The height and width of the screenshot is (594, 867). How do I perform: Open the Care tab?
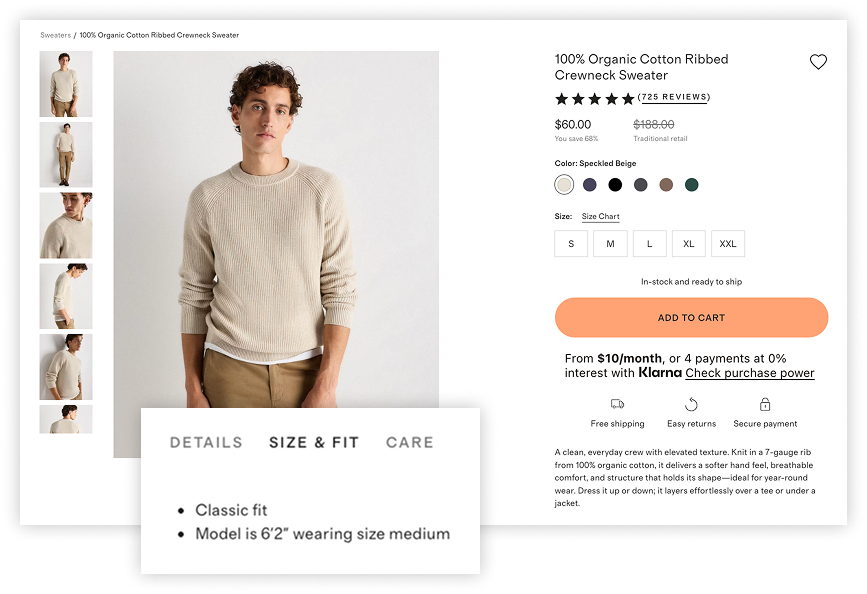pyautogui.click(x=409, y=442)
